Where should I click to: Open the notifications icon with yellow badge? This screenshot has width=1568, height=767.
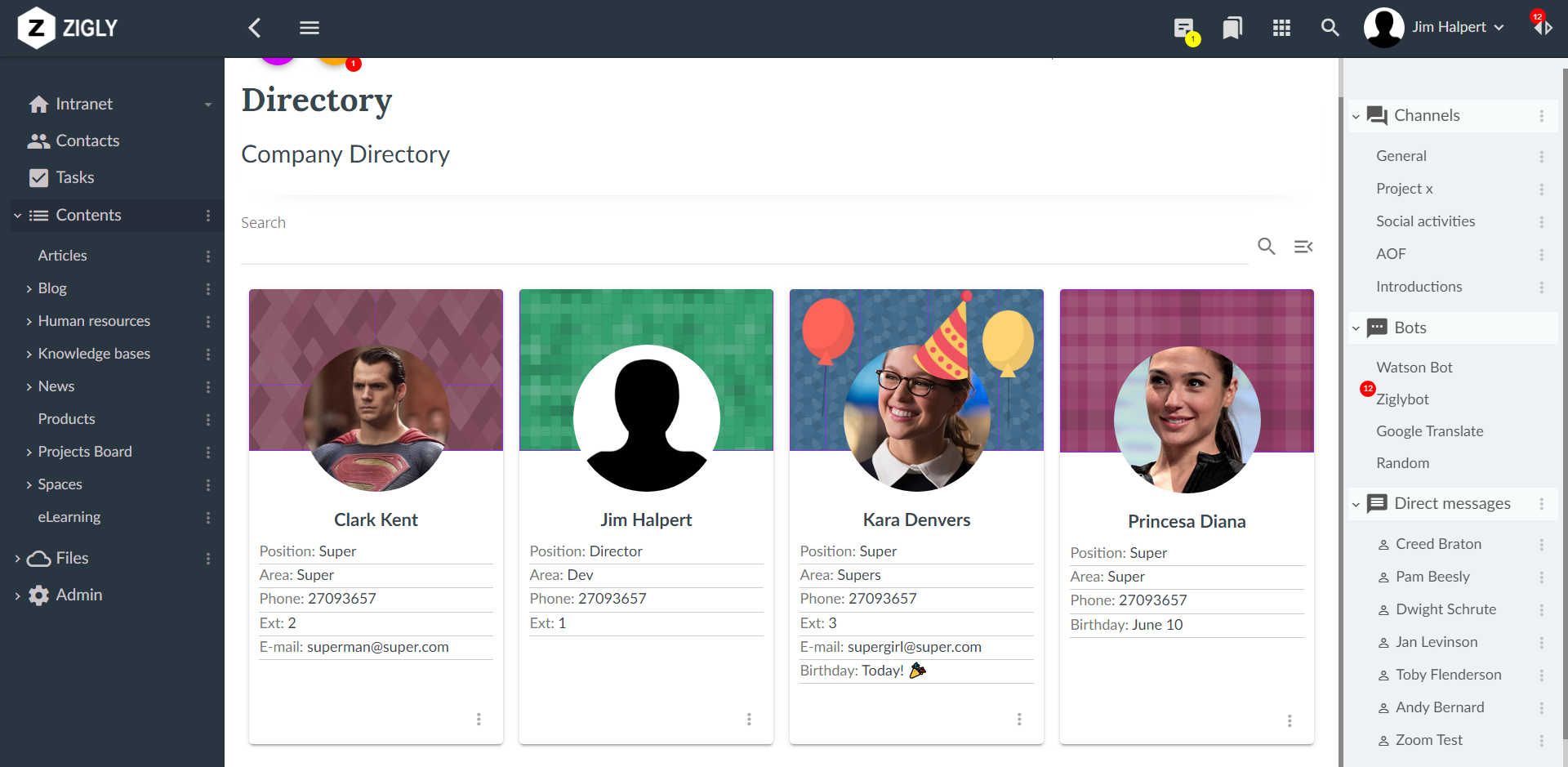(1184, 29)
